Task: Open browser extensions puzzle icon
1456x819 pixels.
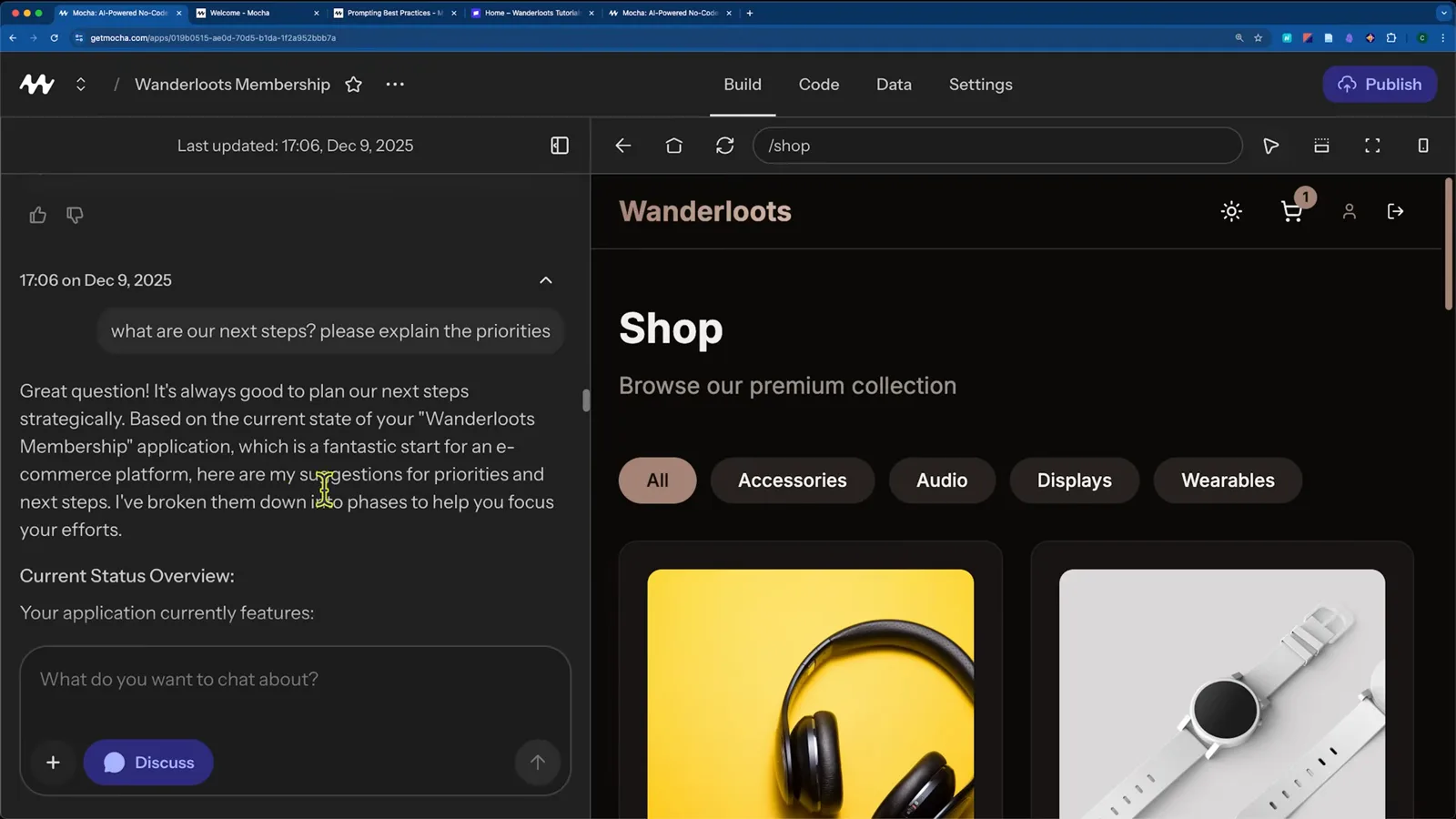Action: [1391, 38]
